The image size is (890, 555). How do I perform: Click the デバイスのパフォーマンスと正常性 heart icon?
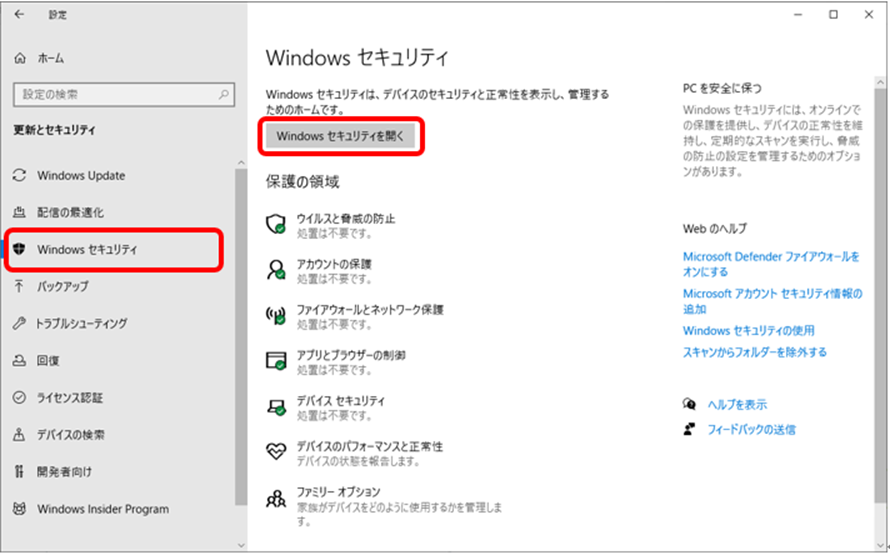276,451
